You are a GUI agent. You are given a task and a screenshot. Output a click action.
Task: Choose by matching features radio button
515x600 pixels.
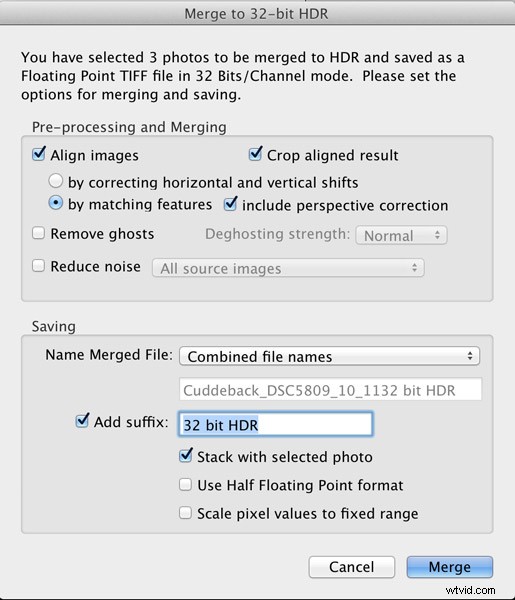point(55,203)
